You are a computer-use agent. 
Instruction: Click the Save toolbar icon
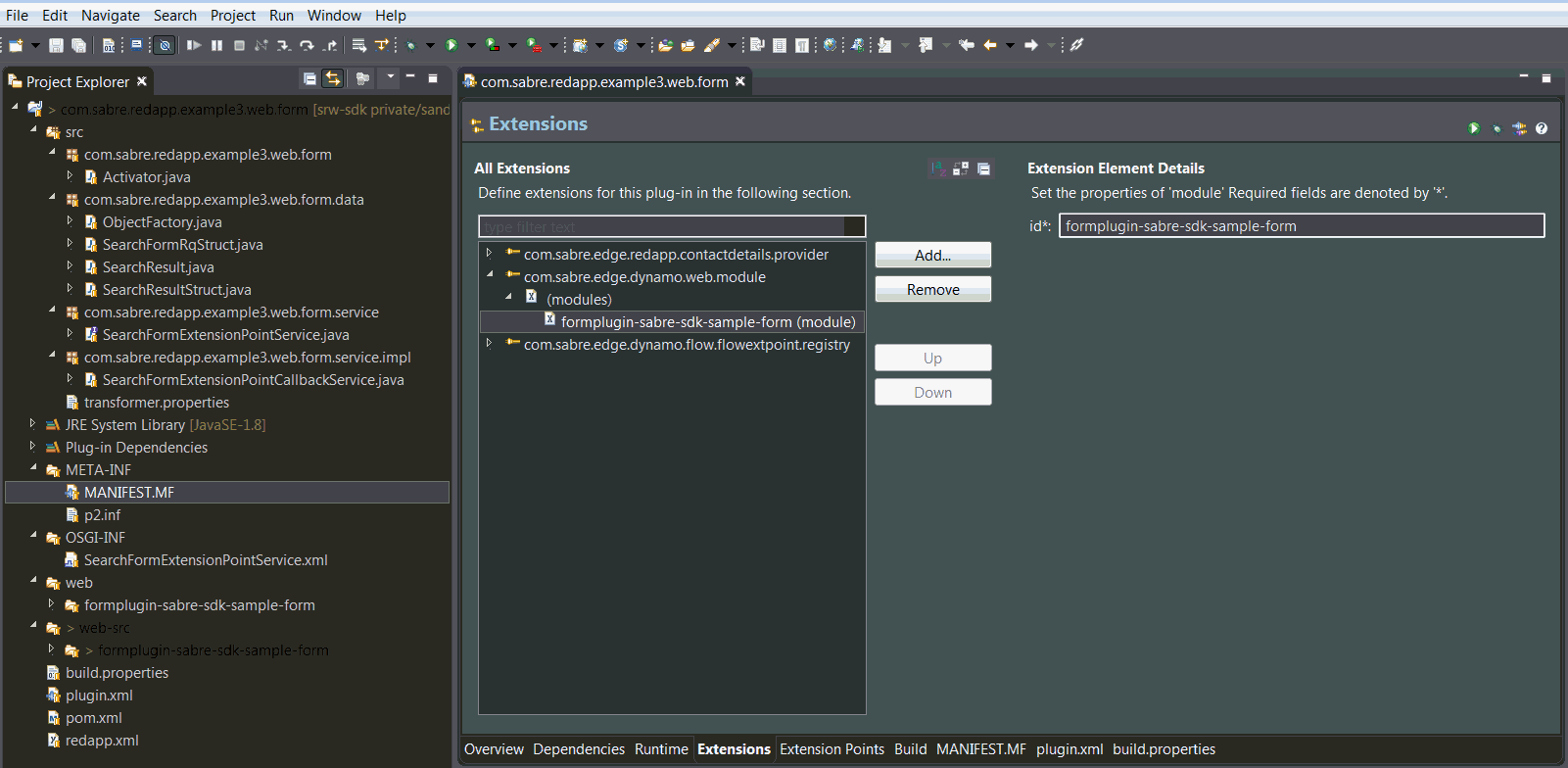(x=56, y=45)
